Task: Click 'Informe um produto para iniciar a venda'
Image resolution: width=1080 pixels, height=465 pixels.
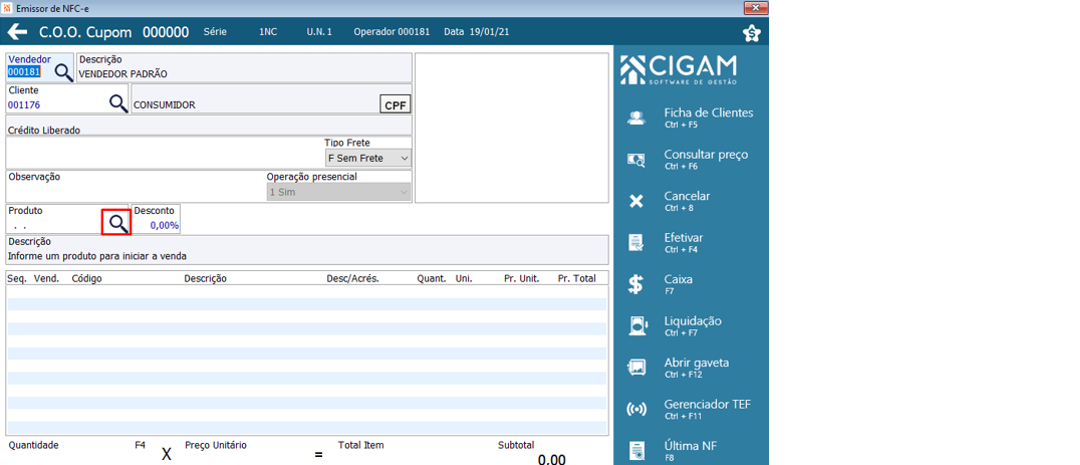Action: pyautogui.click(x=97, y=256)
